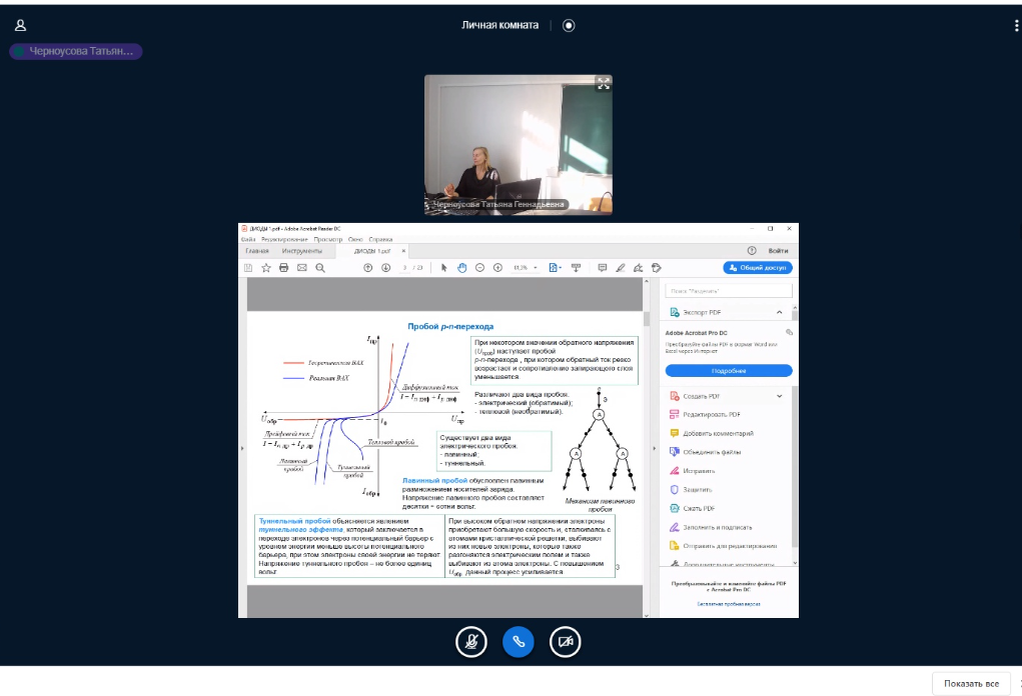Open the Исправить tool
The width and height of the screenshot is (1022, 696).
pyautogui.click(x=692, y=471)
